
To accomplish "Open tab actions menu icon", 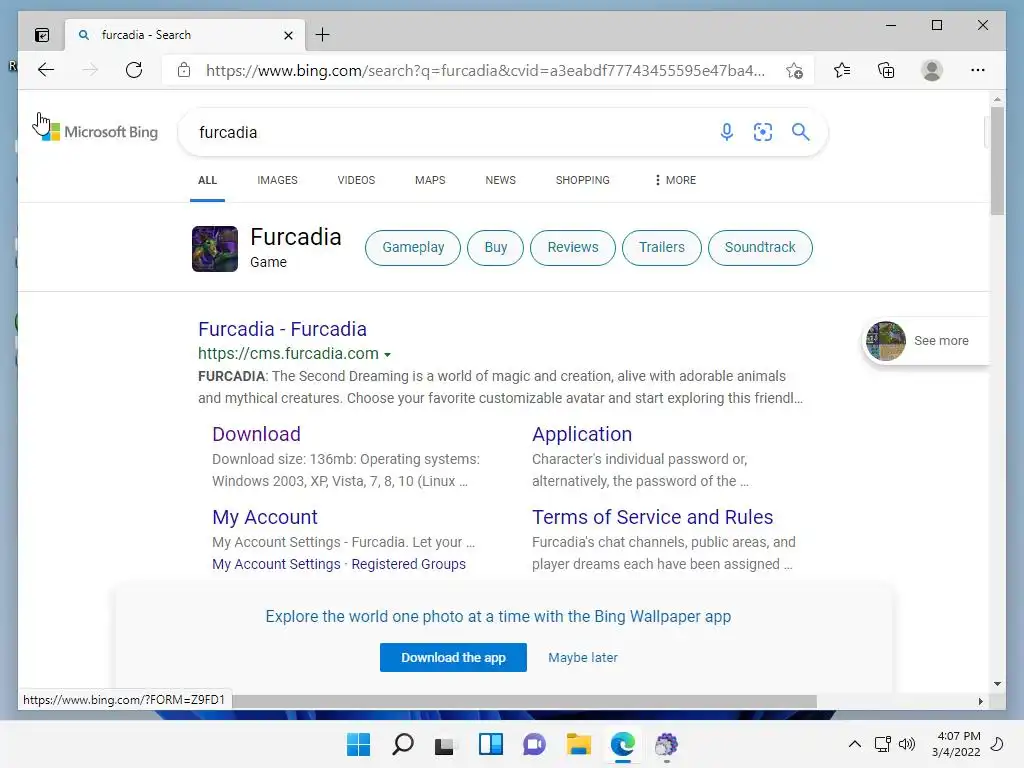I will tap(42, 35).
